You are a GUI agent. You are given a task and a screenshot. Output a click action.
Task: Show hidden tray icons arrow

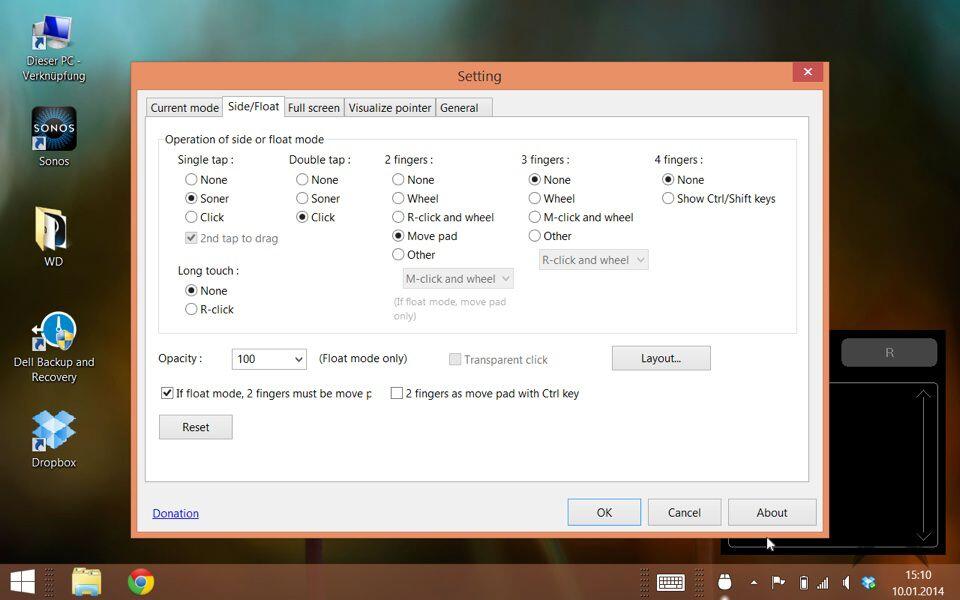754,583
